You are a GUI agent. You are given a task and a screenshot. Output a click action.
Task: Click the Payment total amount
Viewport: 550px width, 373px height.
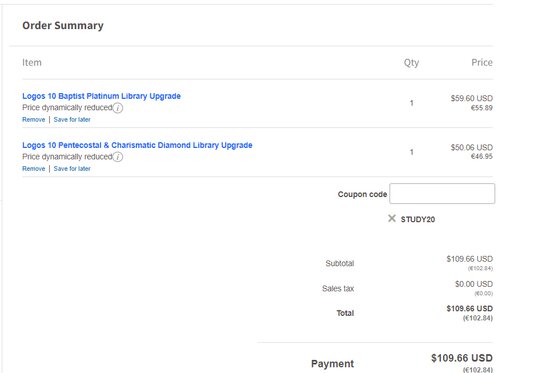[462, 358]
